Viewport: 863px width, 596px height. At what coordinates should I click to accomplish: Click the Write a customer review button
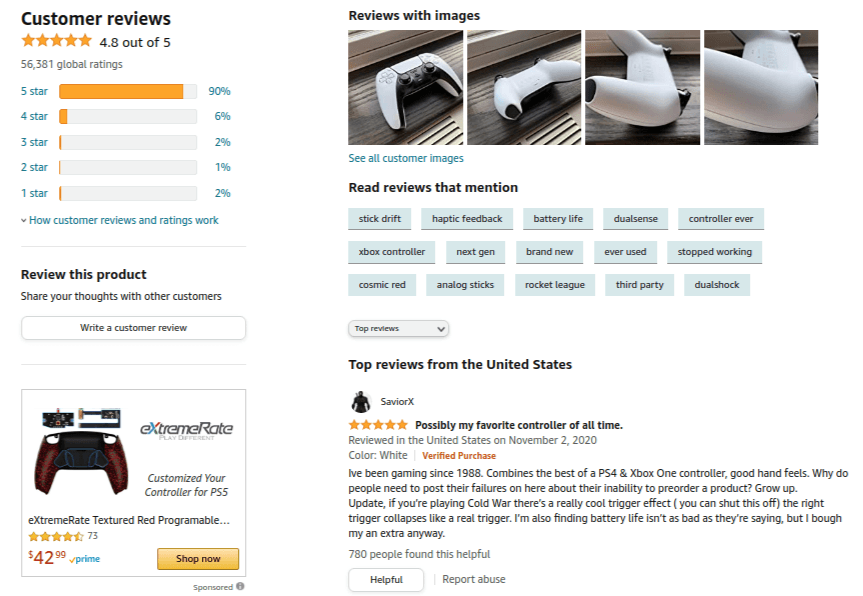tap(133, 328)
